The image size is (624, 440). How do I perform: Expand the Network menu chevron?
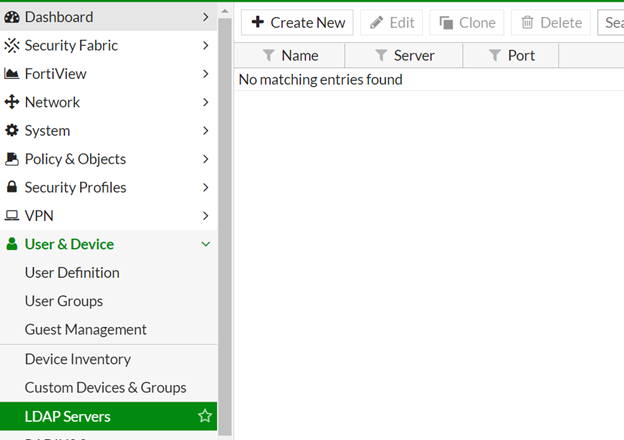[205, 102]
